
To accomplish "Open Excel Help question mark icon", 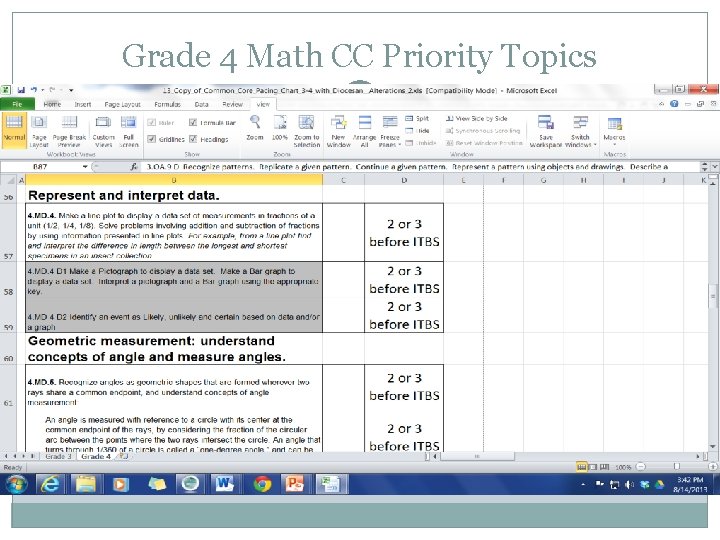I will [674, 104].
